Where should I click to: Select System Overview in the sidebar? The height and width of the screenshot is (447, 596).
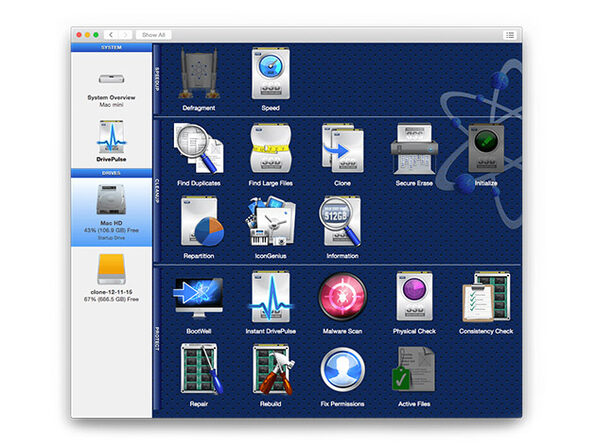111,89
